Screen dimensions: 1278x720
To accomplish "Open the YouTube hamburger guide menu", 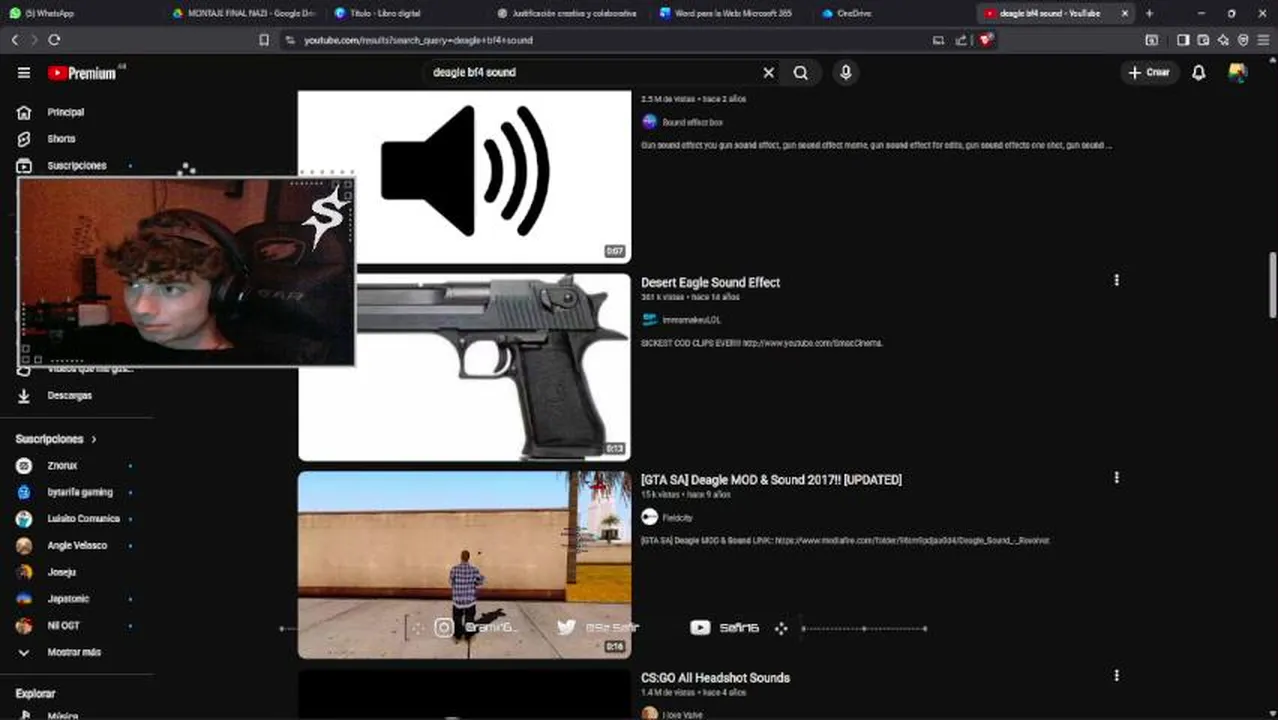I will pyautogui.click(x=24, y=72).
